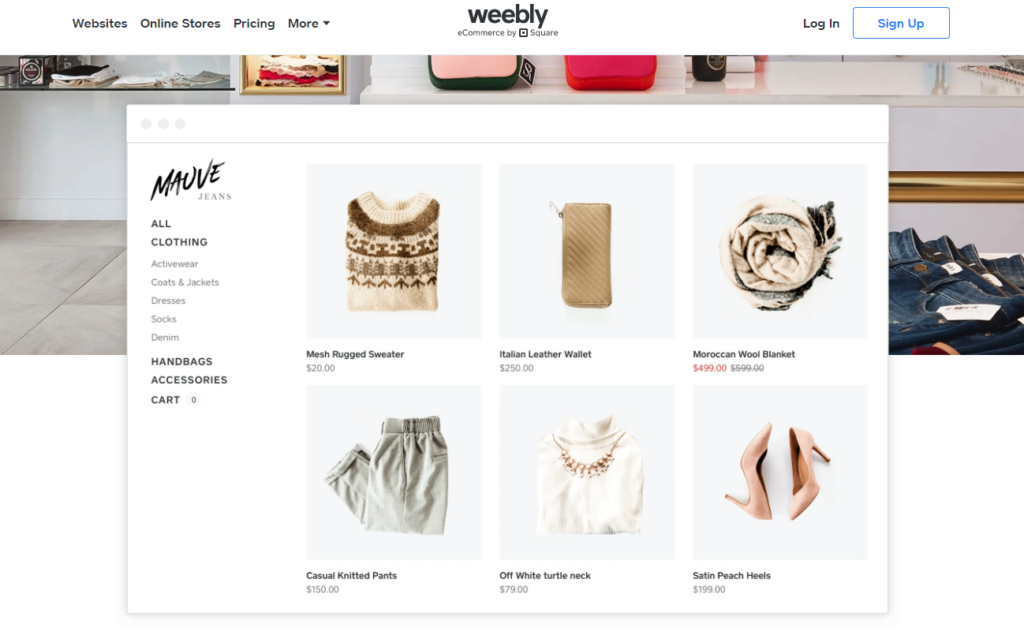Open the Websites menu item
Image resolution: width=1024 pixels, height=639 pixels.
[x=99, y=24]
